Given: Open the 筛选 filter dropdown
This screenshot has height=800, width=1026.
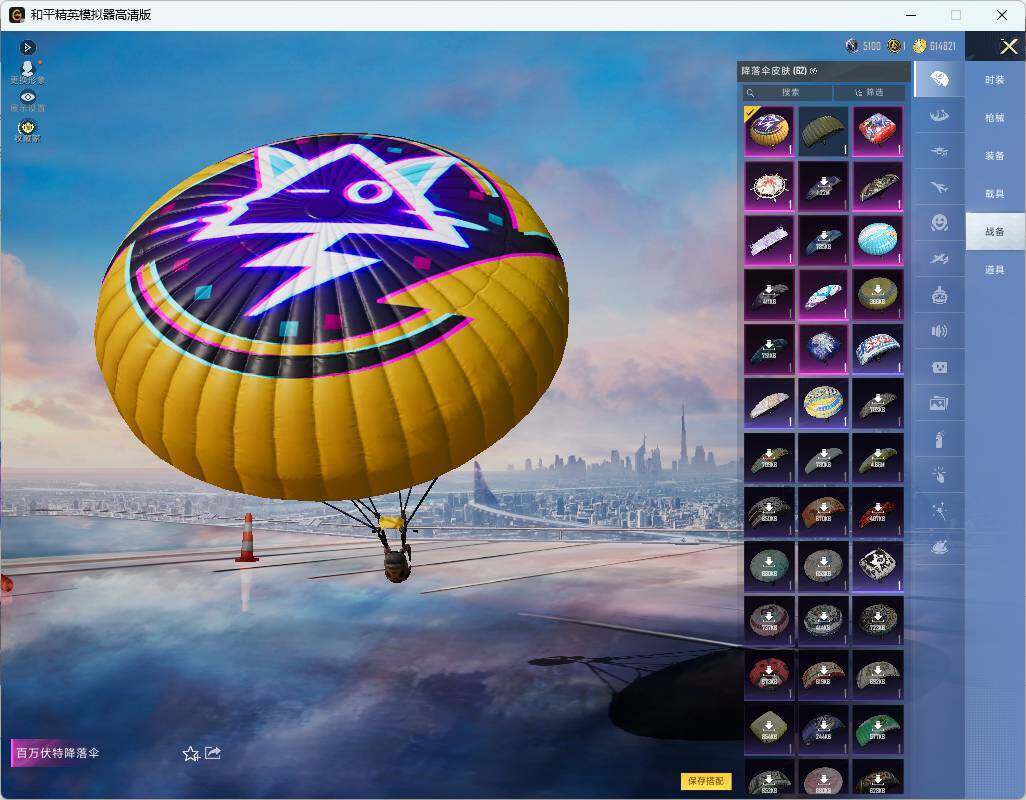Looking at the screenshot, I should (x=870, y=92).
